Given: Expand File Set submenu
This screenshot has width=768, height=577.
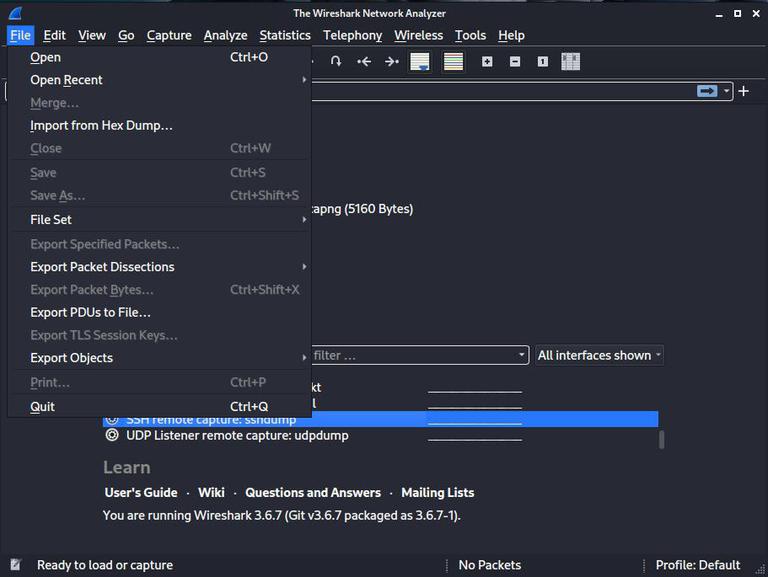Looking at the screenshot, I should [160, 219].
